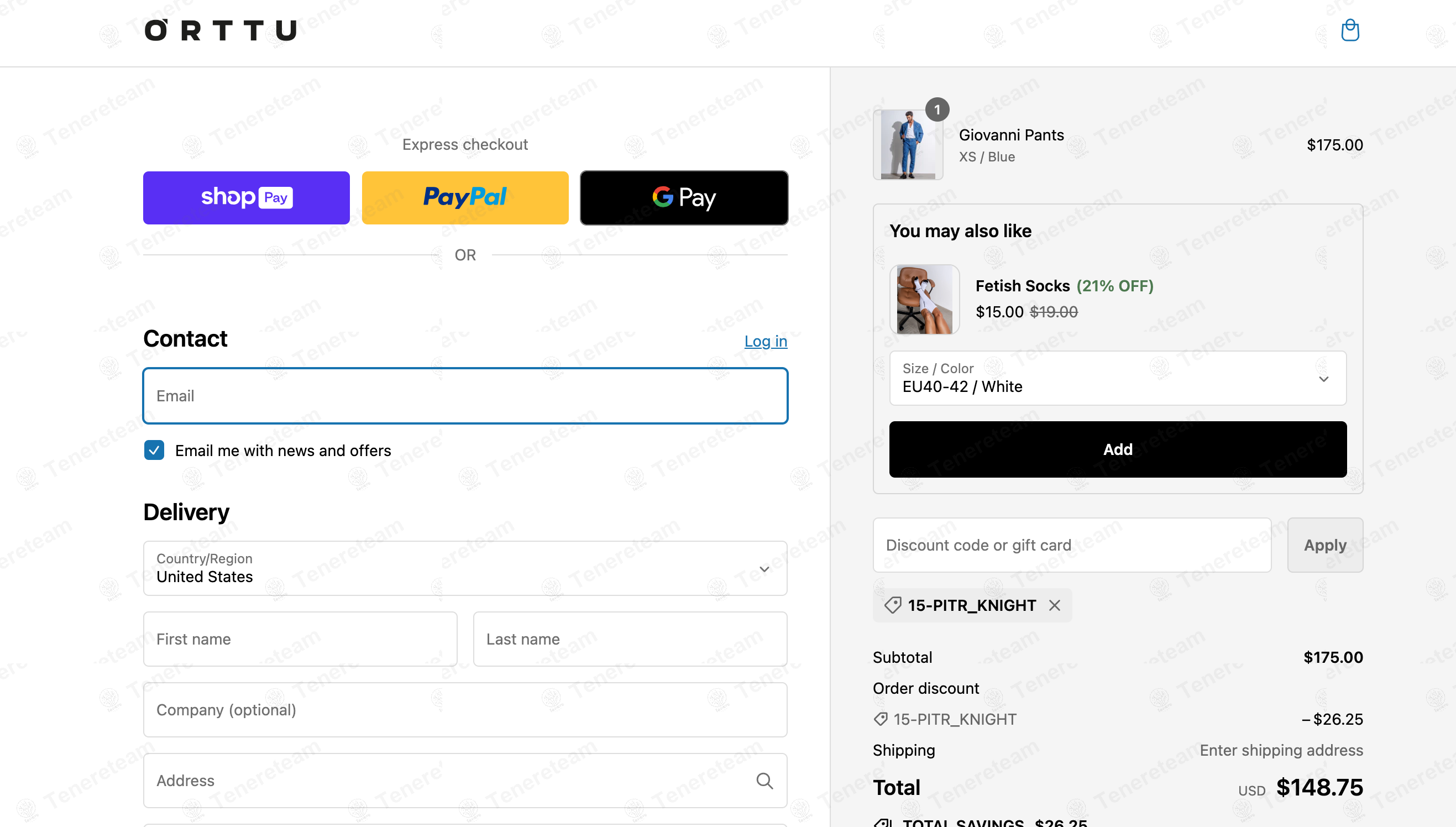The image size is (1456, 827).
Task: Click the address search magnifier icon
Action: (x=764, y=781)
